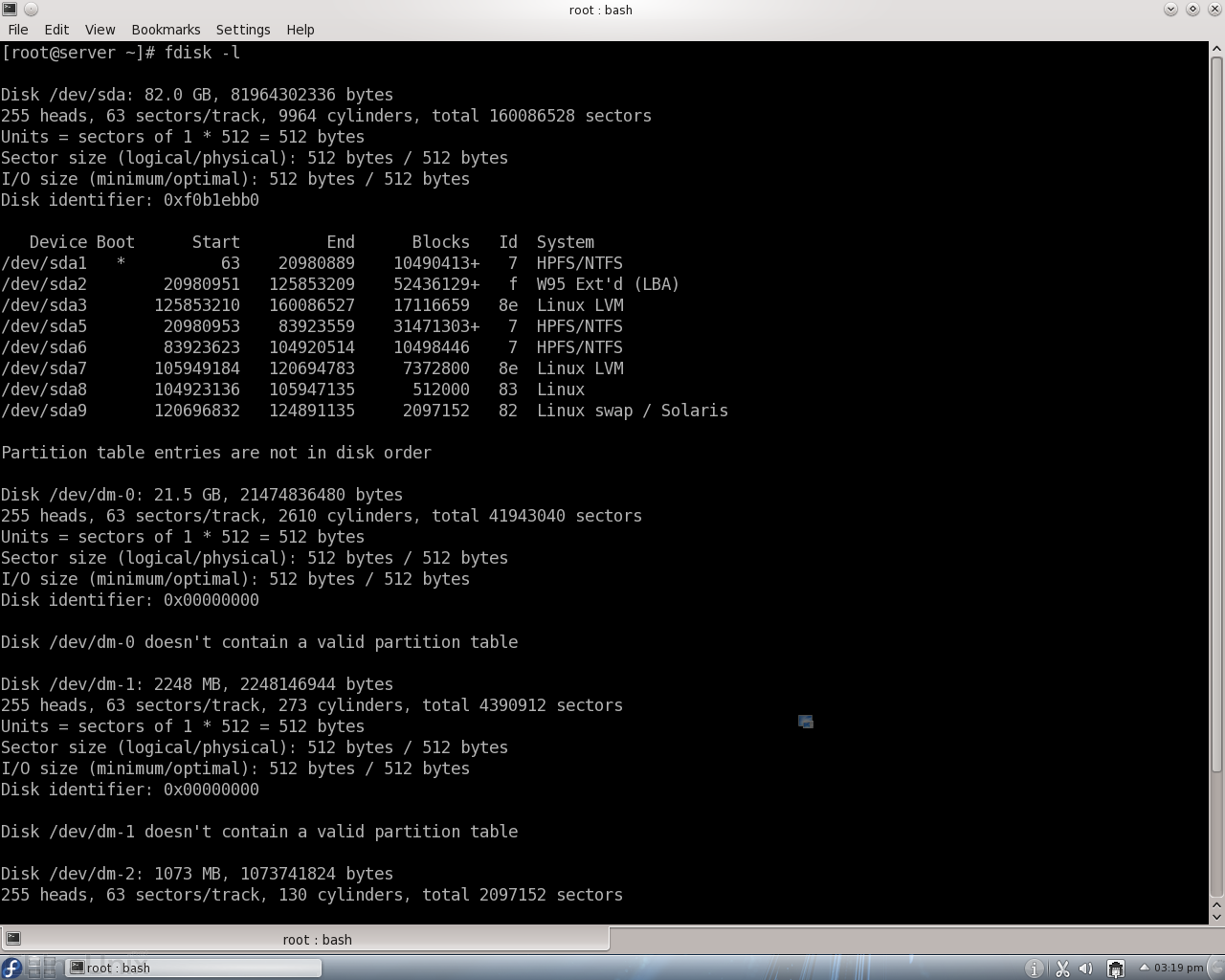Click '/dev/sda5' partition row
Image resolution: width=1225 pixels, height=980 pixels.
[312, 326]
